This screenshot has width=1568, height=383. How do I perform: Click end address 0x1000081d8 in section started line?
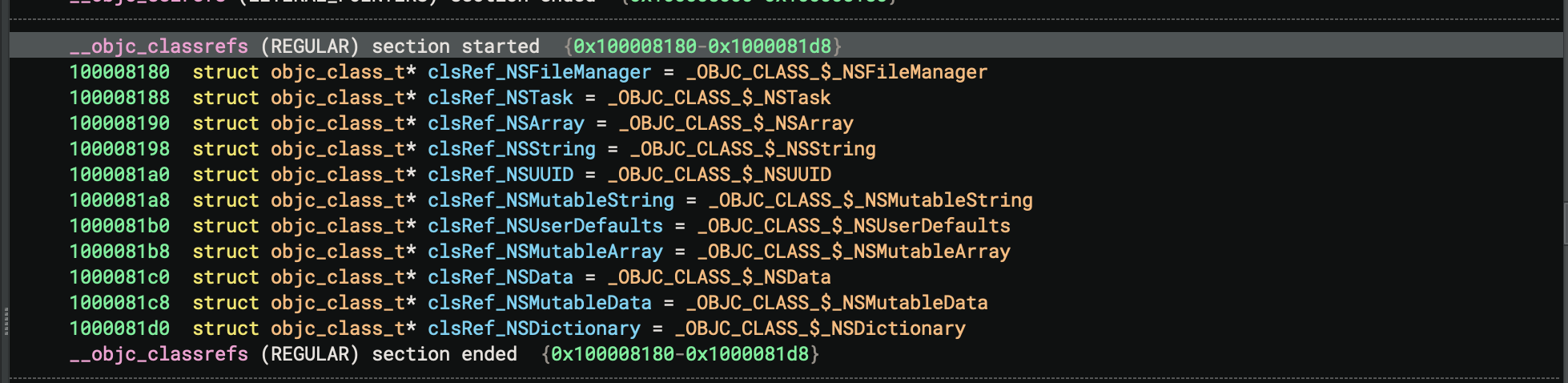(770, 46)
